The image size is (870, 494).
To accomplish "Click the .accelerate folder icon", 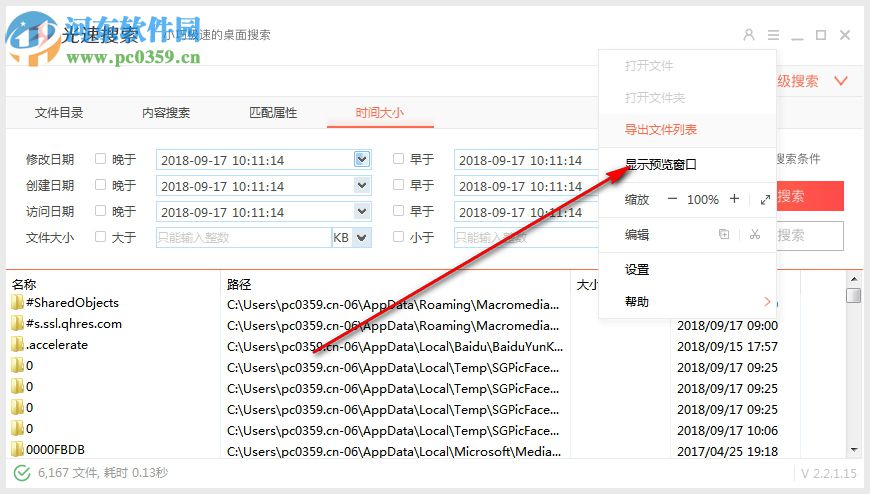I will [x=17, y=345].
